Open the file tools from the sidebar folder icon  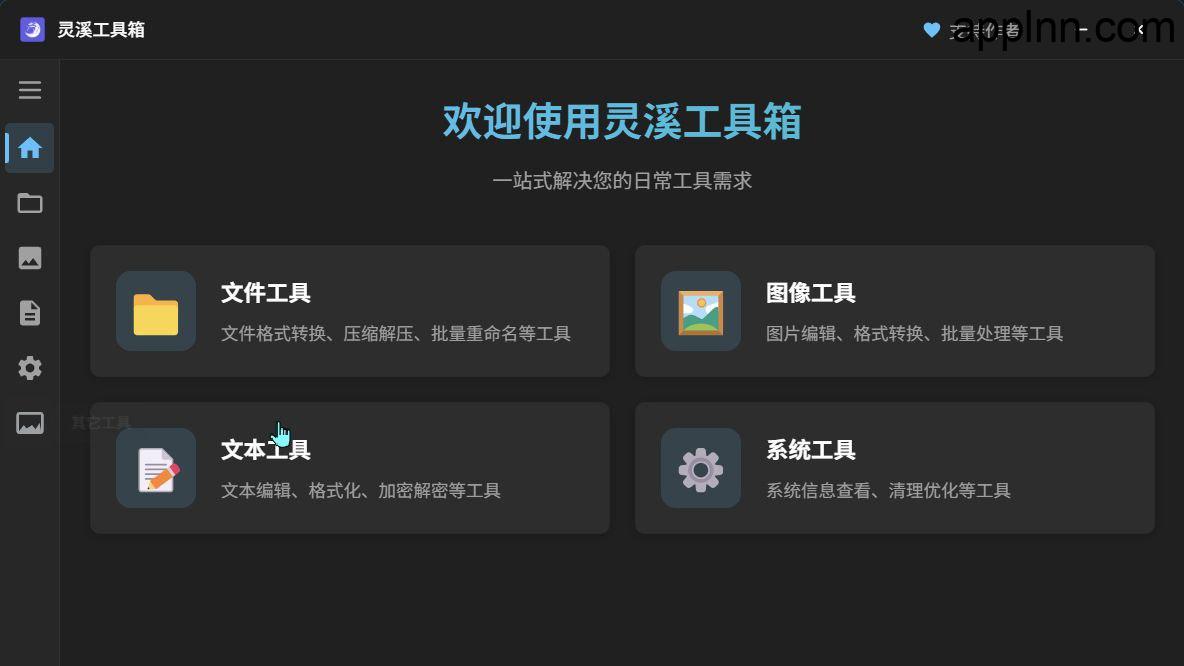tap(30, 203)
